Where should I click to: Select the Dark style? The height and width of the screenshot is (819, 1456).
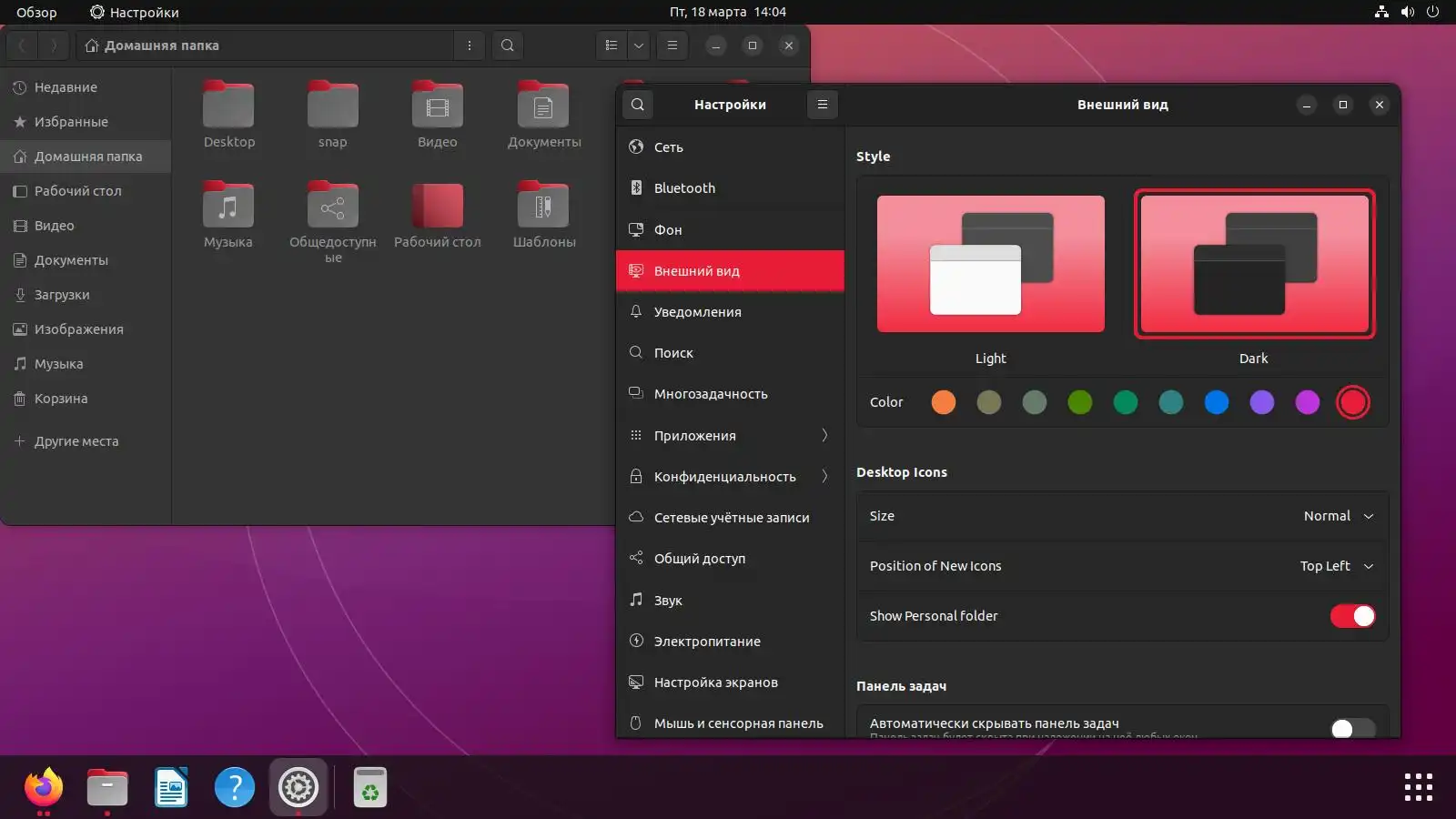point(1254,264)
